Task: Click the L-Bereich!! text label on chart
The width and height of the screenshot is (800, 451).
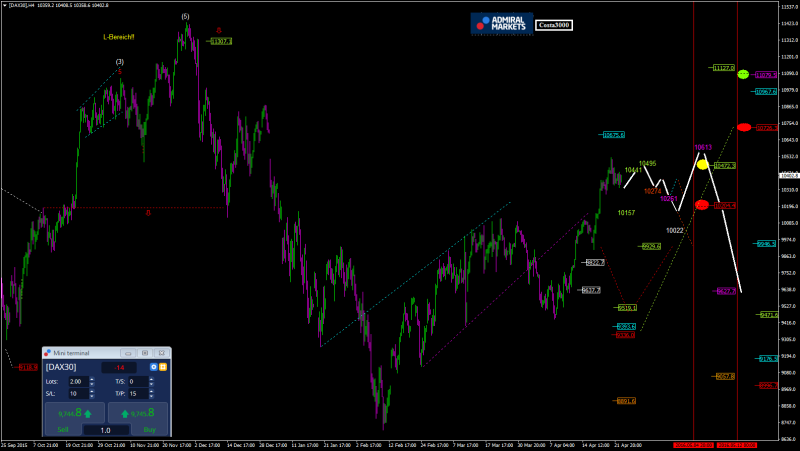Action: 118,37
